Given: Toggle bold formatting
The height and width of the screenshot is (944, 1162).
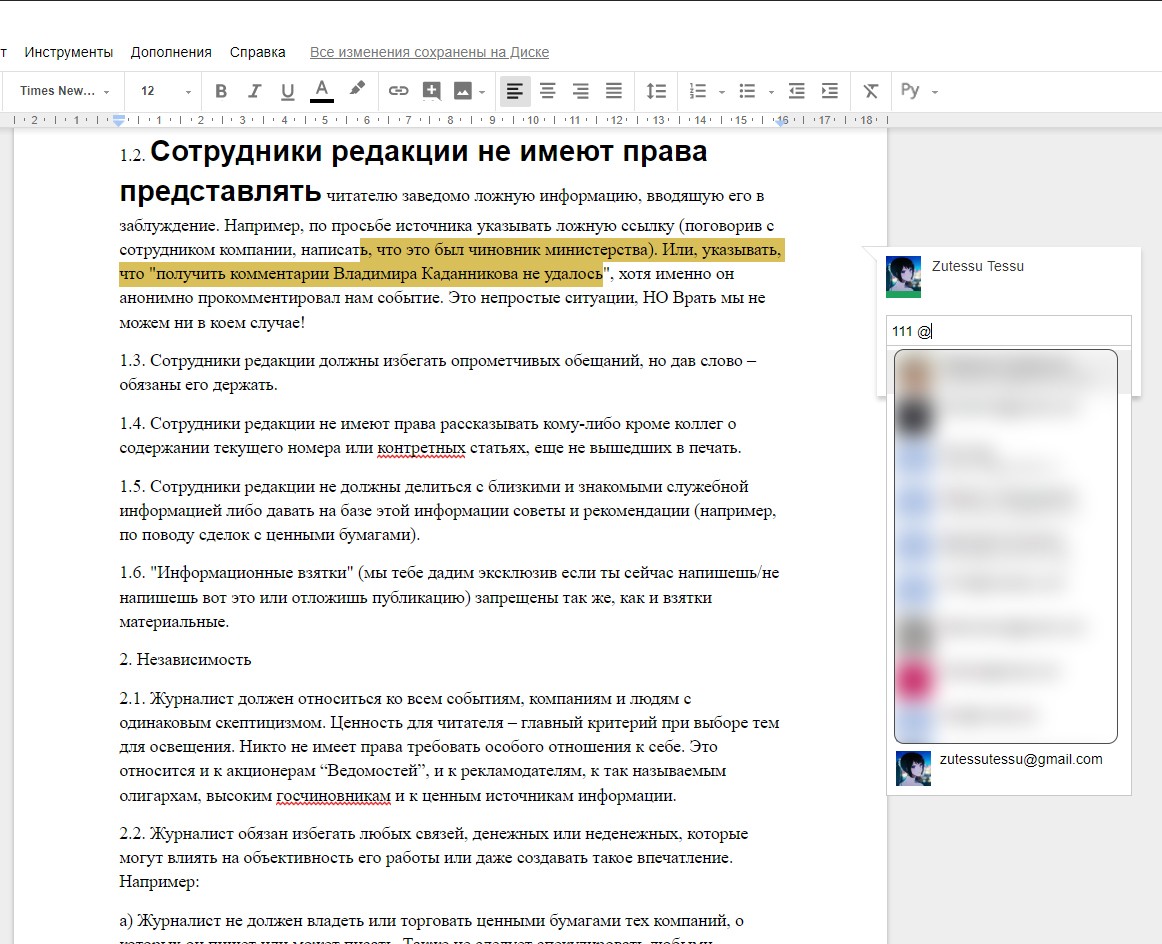Looking at the screenshot, I should [x=221, y=91].
